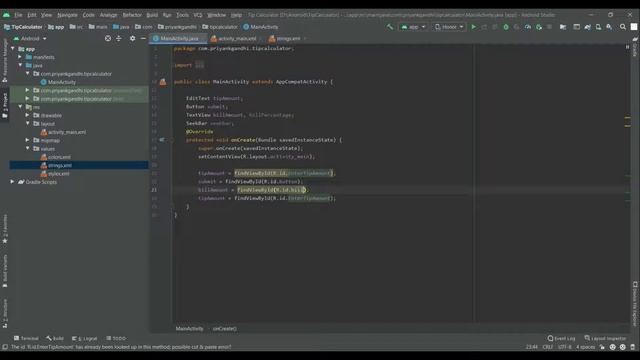Collapse the values folder

28,149
